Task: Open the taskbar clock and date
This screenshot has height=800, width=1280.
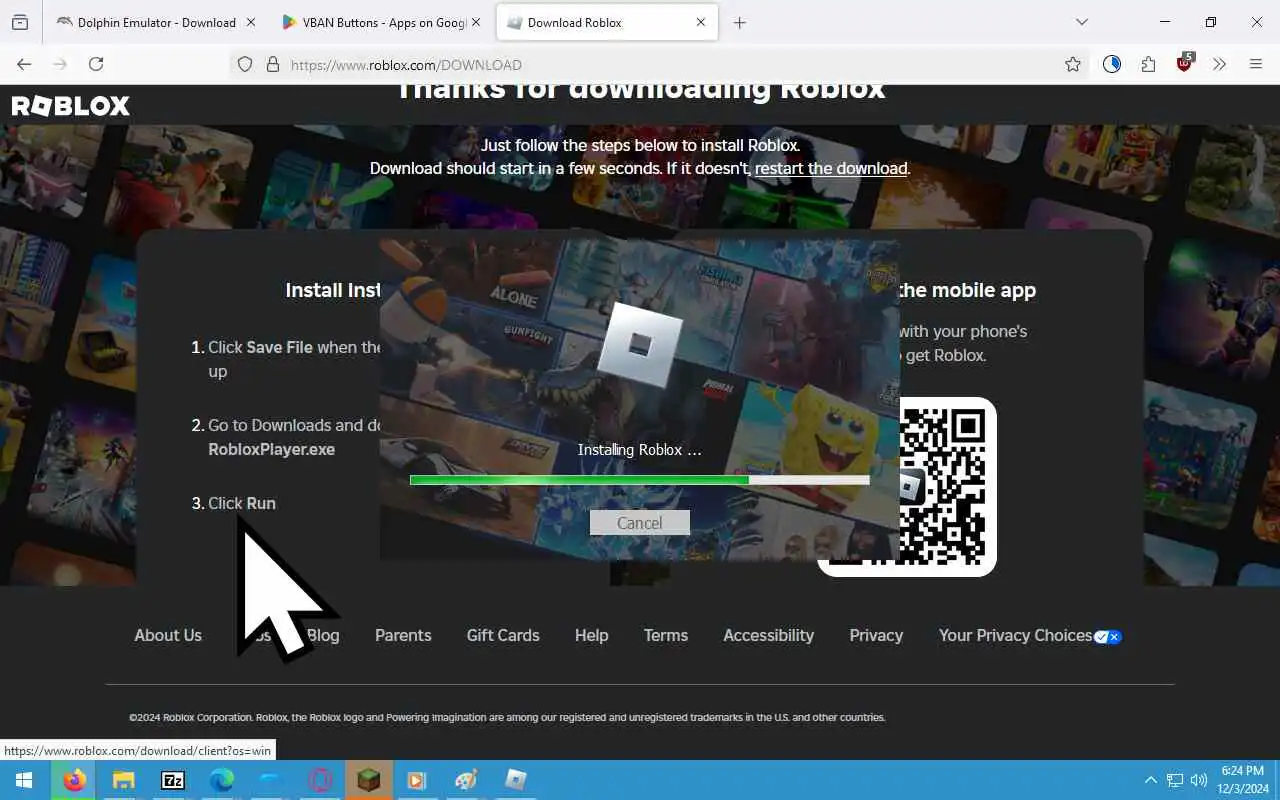Action: point(1242,780)
